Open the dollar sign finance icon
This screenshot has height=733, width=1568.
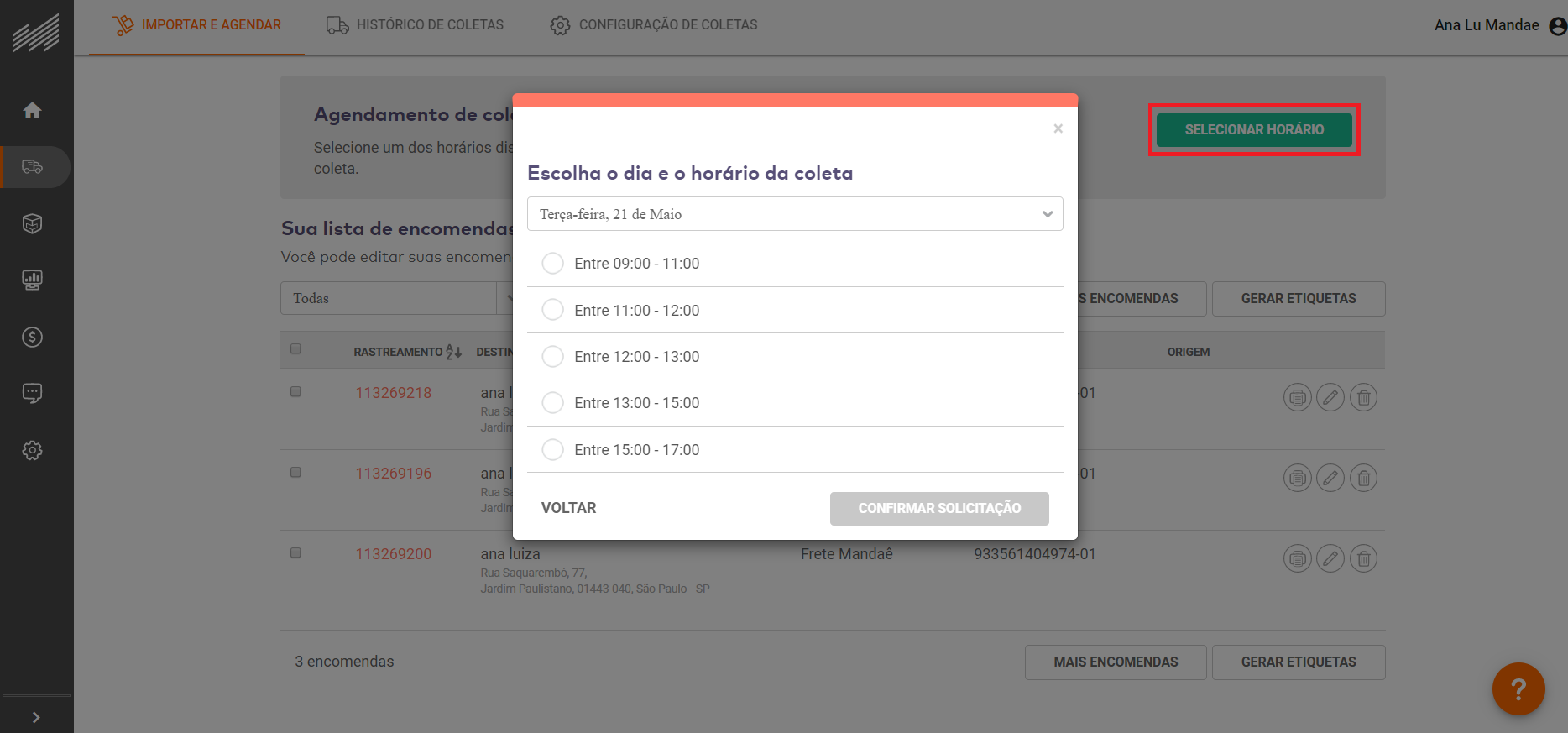coord(33,337)
